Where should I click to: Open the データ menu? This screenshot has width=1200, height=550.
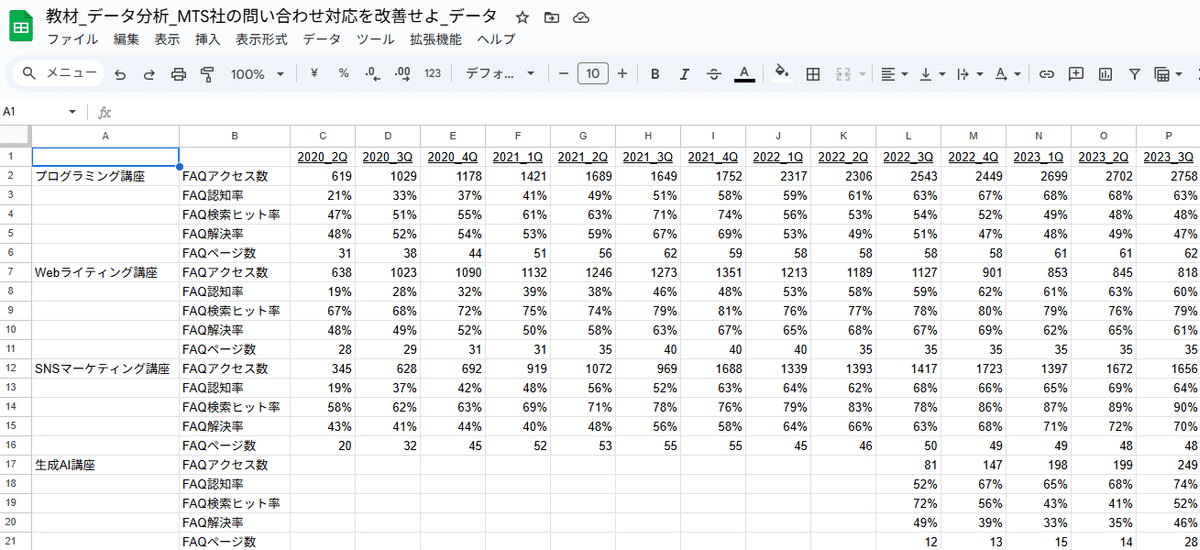(x=321, y=40)
